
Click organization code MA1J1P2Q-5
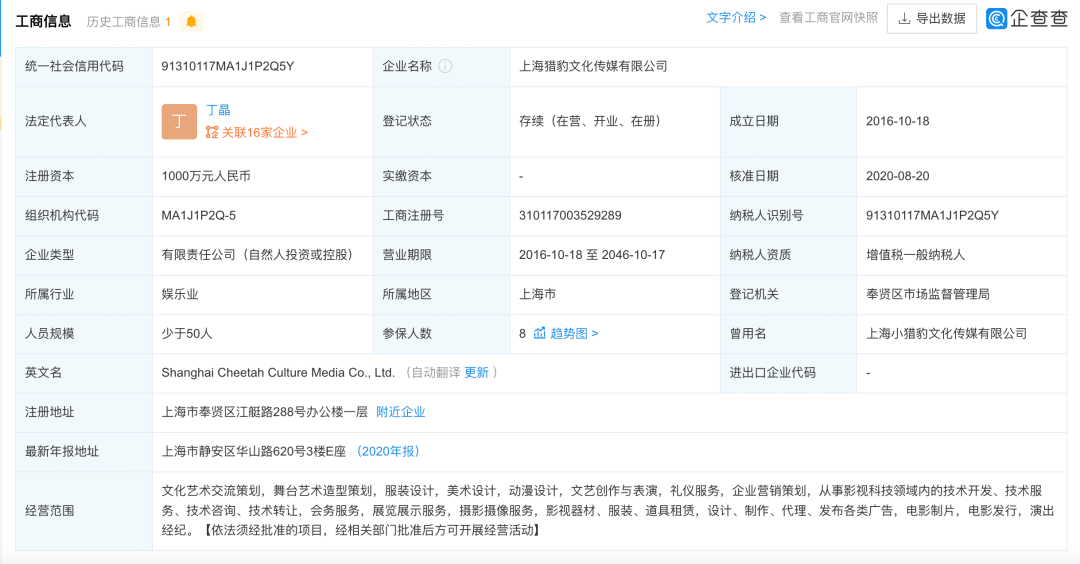(x=198, y=216)
